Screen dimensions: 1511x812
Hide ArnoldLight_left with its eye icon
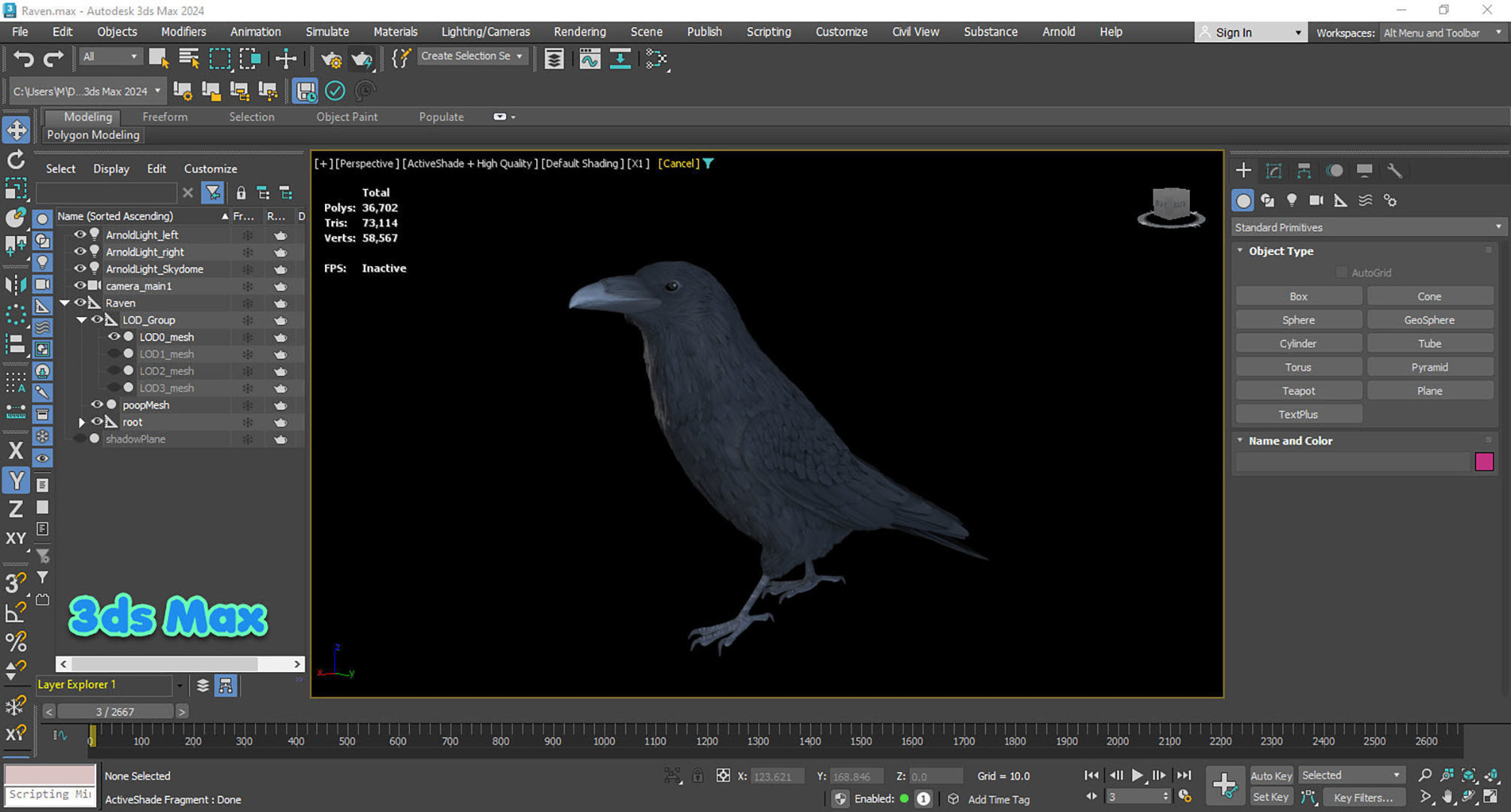tap(80, 235)
